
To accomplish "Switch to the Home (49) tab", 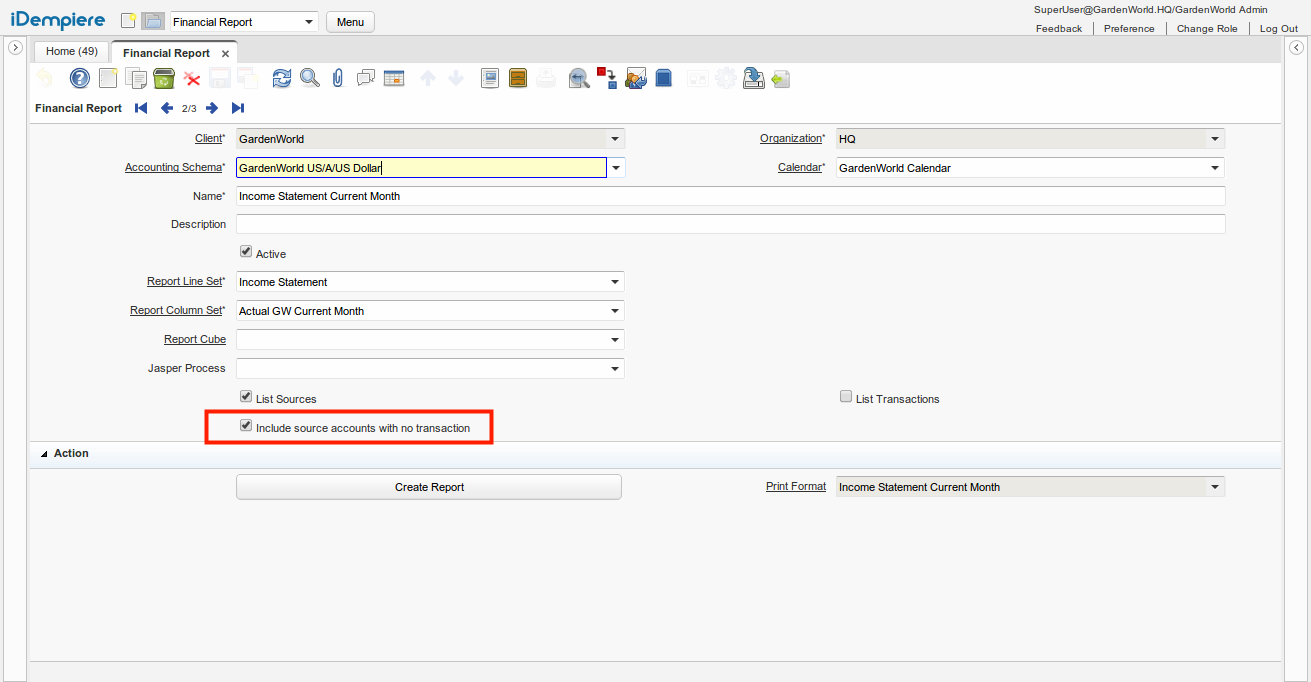I will (72, 52).
